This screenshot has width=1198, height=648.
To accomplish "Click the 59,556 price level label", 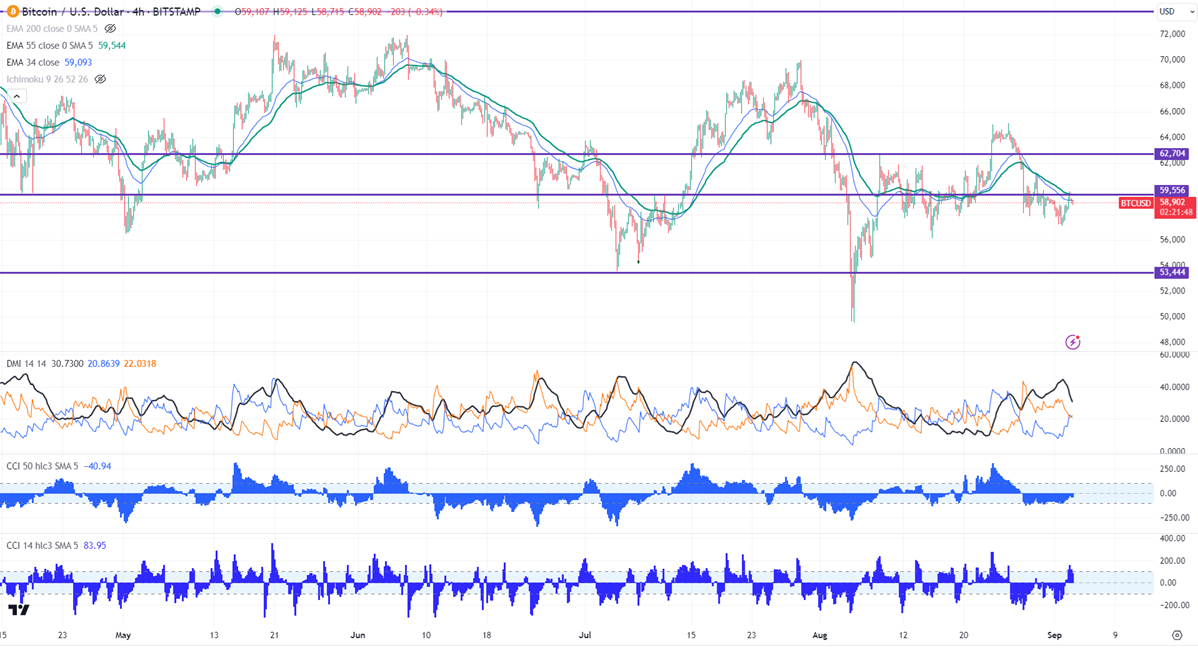I will click(x=1172, y=190).
